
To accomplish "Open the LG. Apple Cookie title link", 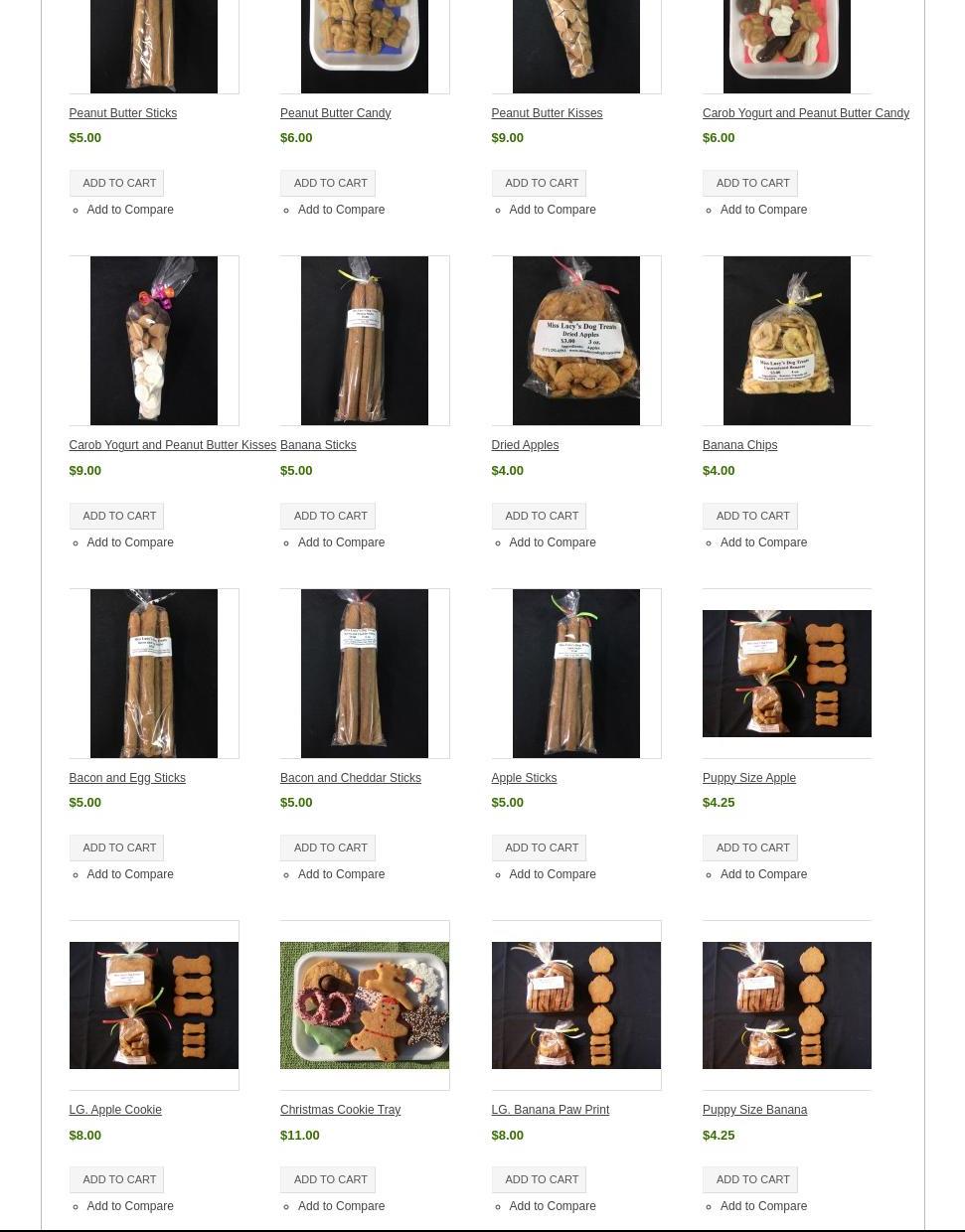I will point(115,1110).
